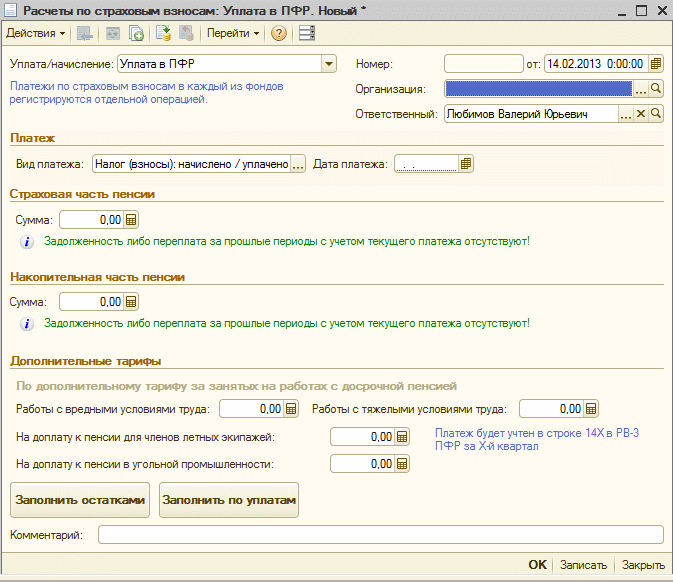Expand the Уплата/начисление dropdown
Image resolution: width=673 pixels, height=582 pixels.
(x=328, y=64)
